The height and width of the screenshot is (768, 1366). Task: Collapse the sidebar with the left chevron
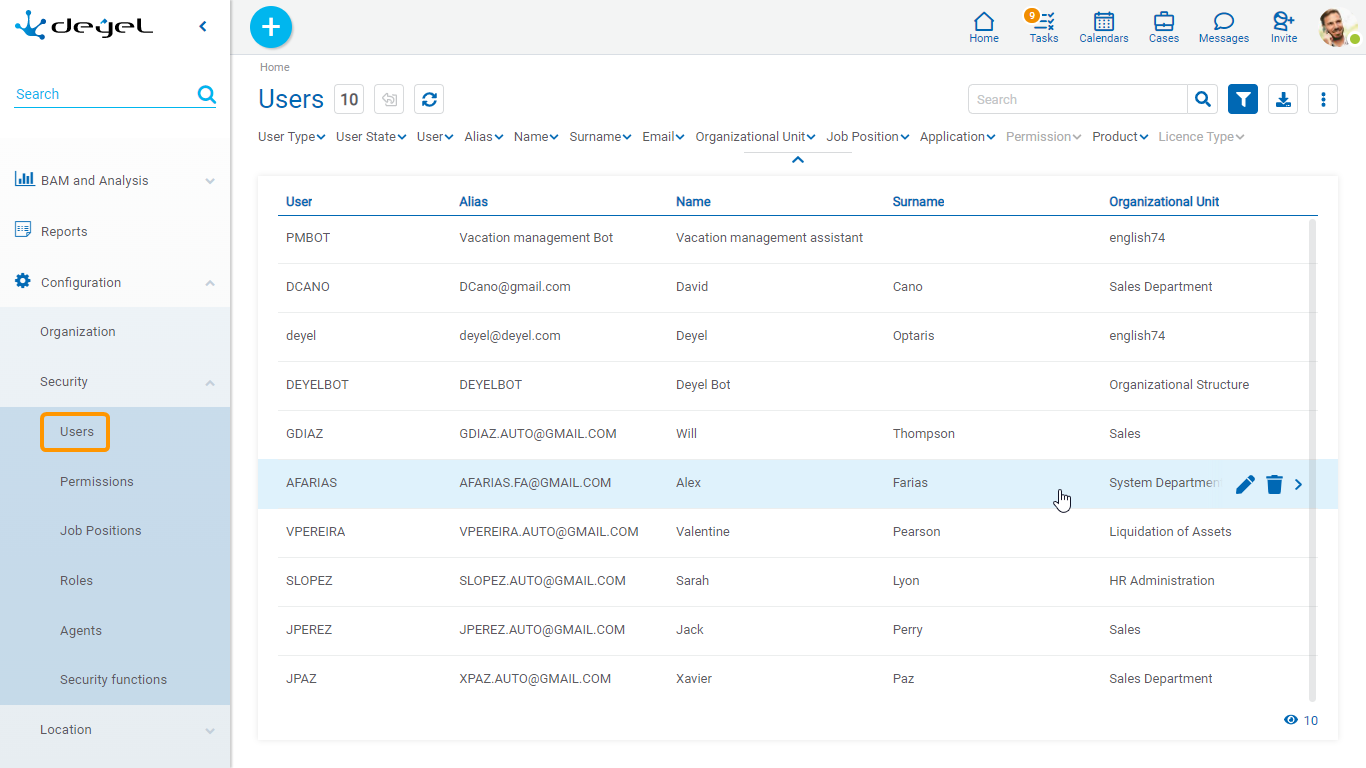(203, 27)
